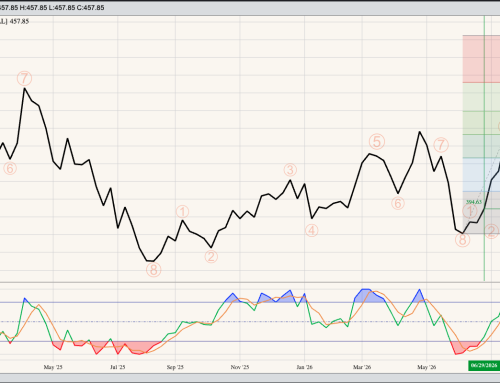
Task: Select wave marker 7 above the 2025 price peak
Action: pos(24,79)
